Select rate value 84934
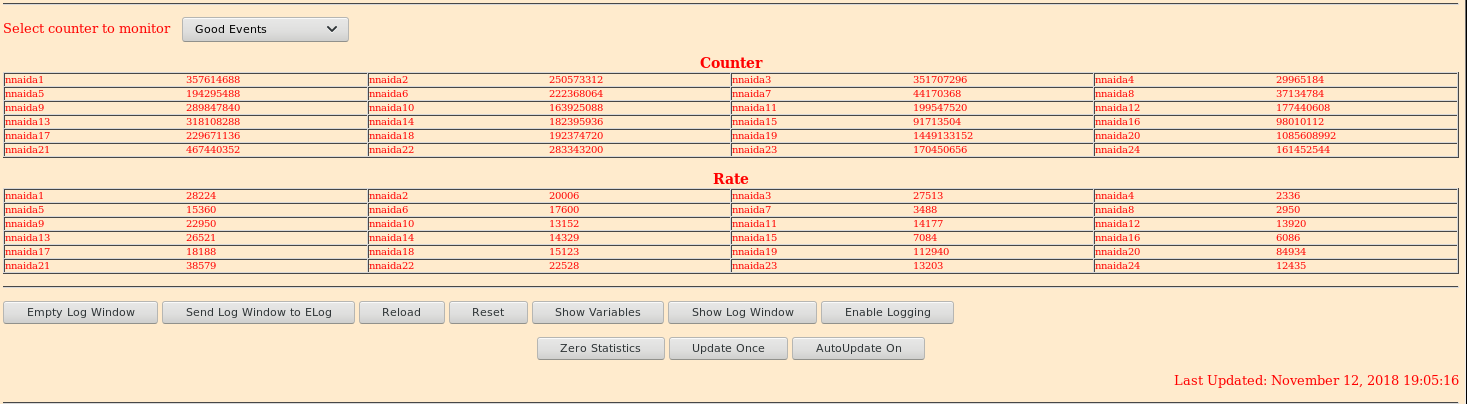Viewport: 1467px width, 404px height. coord(1291,252)
